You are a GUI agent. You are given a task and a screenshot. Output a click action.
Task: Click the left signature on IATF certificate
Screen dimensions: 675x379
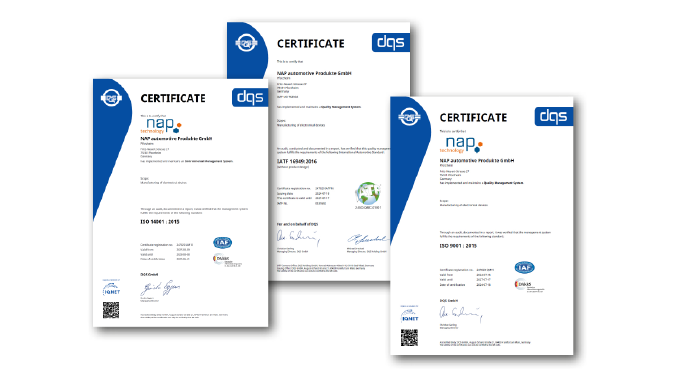pos(298,238)
